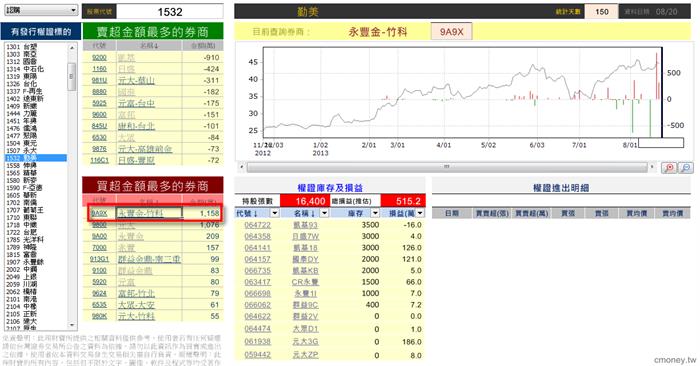
Task: Open seller broker link 日盛-豐原
Action: 136,160
